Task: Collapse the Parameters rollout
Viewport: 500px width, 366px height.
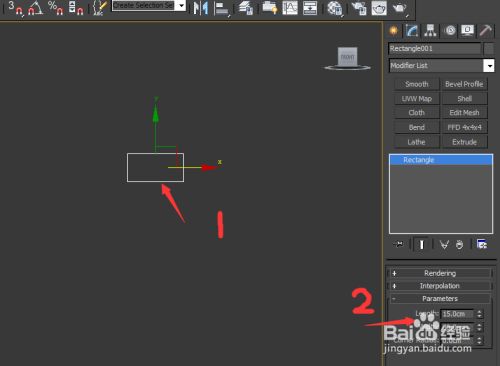Action: [x=440, y=298]
